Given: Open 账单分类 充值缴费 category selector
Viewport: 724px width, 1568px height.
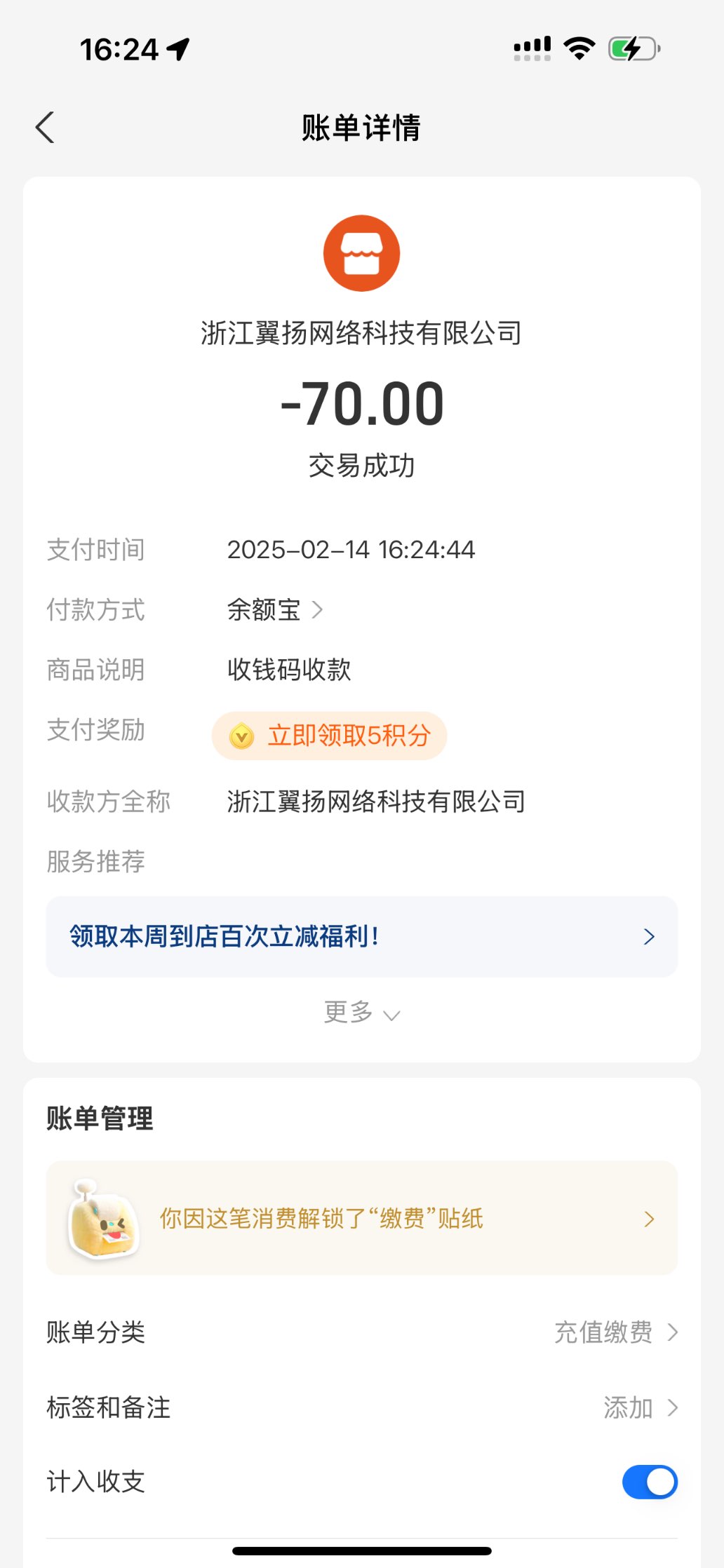Looking at the screenshot, I should [616, 1332].
